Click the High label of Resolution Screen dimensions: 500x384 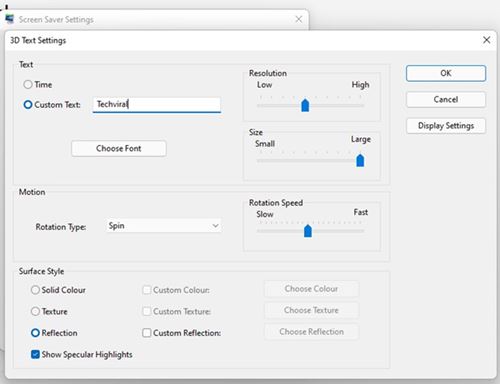tap(360, 85)
